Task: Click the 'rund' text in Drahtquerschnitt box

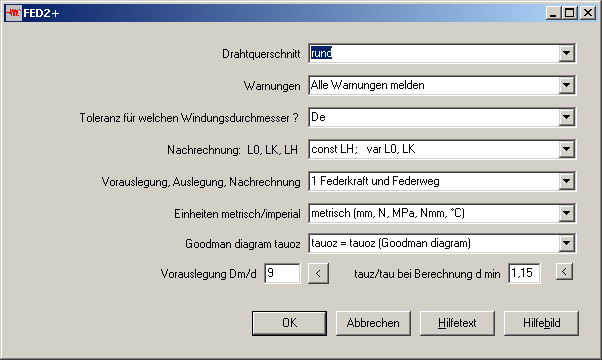Action: click(x=321, y=53)
